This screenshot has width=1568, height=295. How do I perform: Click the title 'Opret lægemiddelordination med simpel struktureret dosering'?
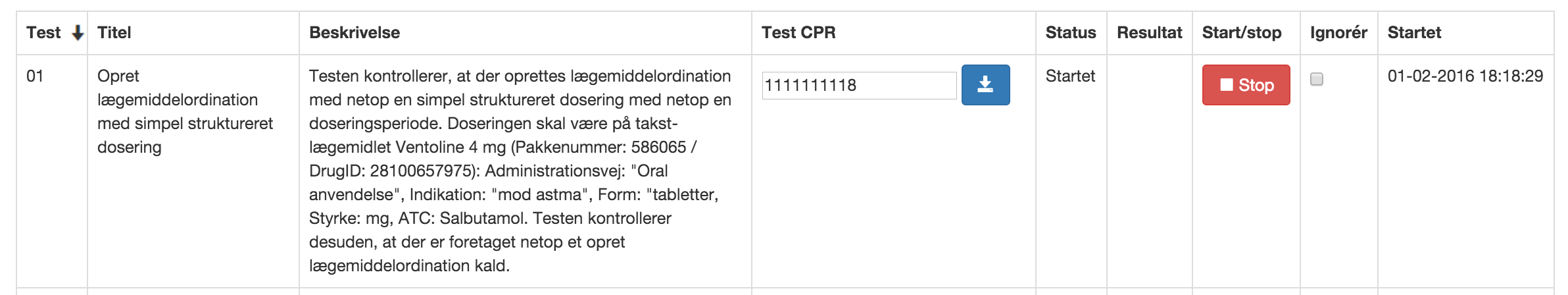(185, 111)
